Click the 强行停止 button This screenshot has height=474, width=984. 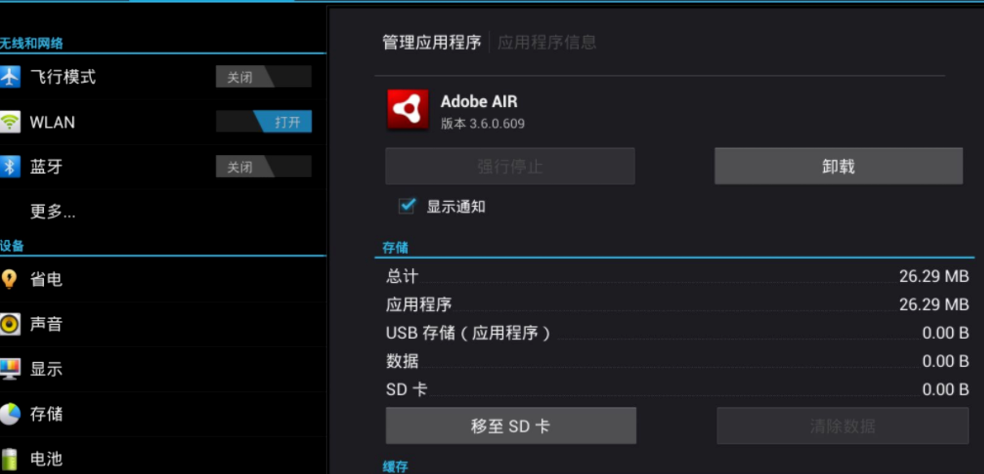coord(510,166)
